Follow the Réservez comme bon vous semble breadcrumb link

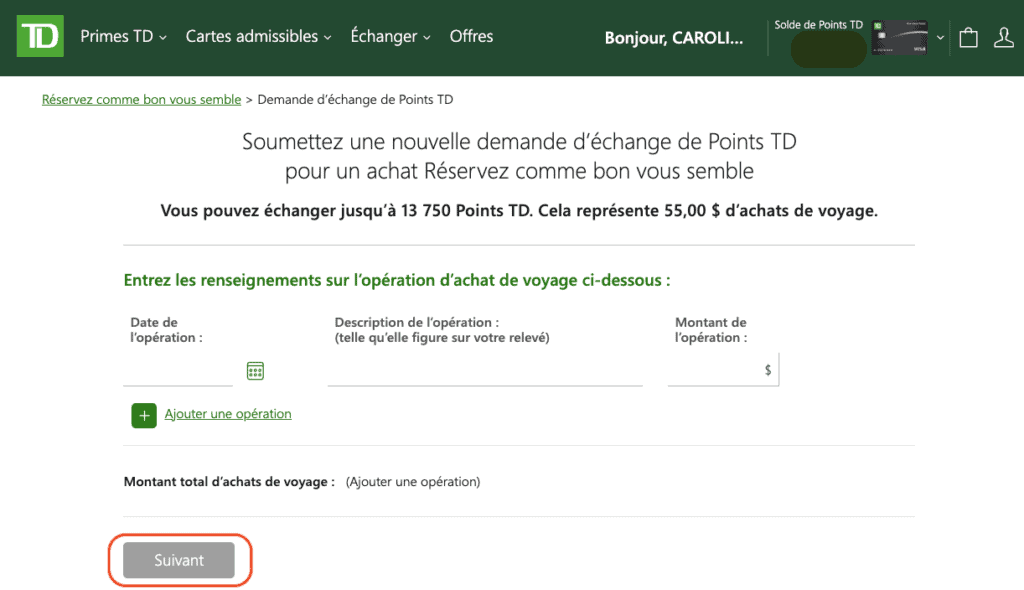[140, 99]
